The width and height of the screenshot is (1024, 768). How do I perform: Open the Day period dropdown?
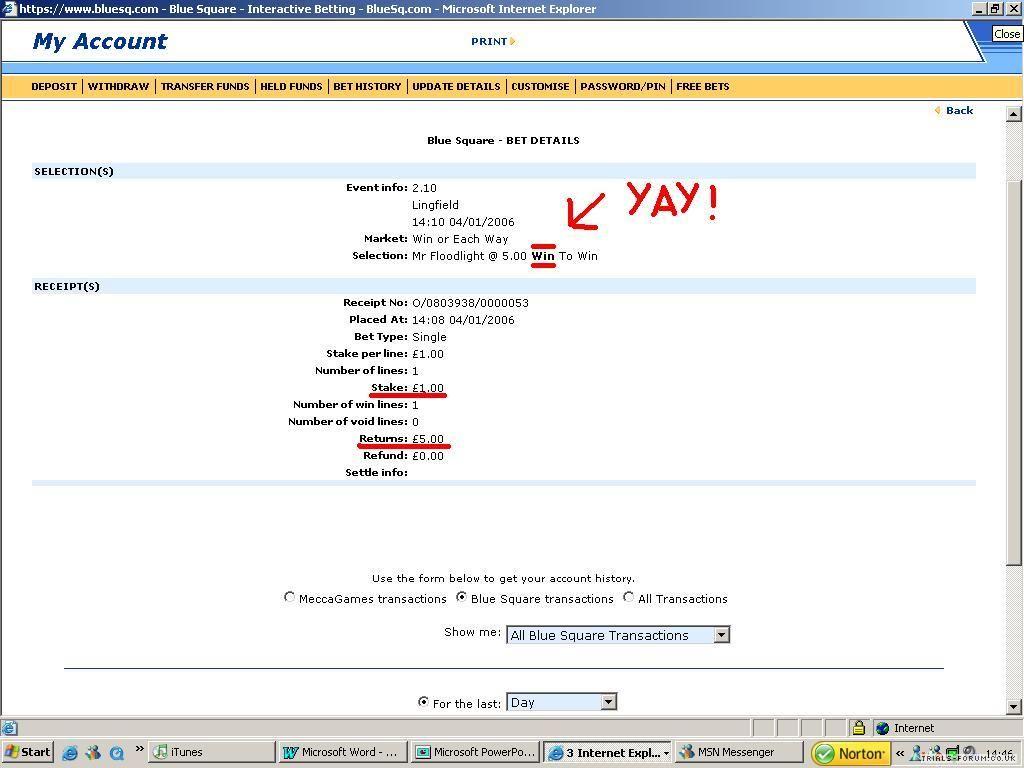pyautogui.click(x=562, y=702)
